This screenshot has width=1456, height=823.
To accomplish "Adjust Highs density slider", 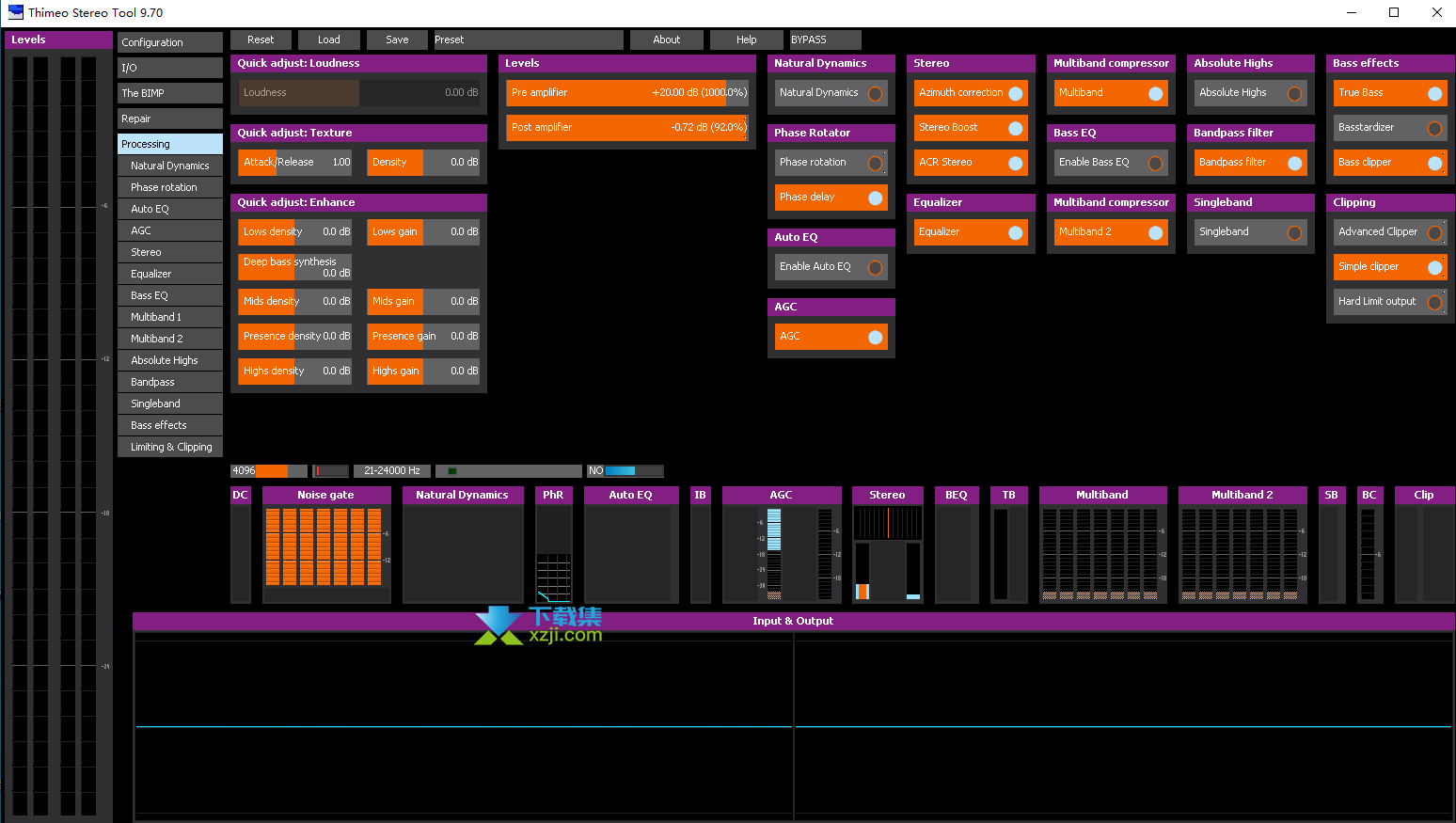I will click(295, 372).
